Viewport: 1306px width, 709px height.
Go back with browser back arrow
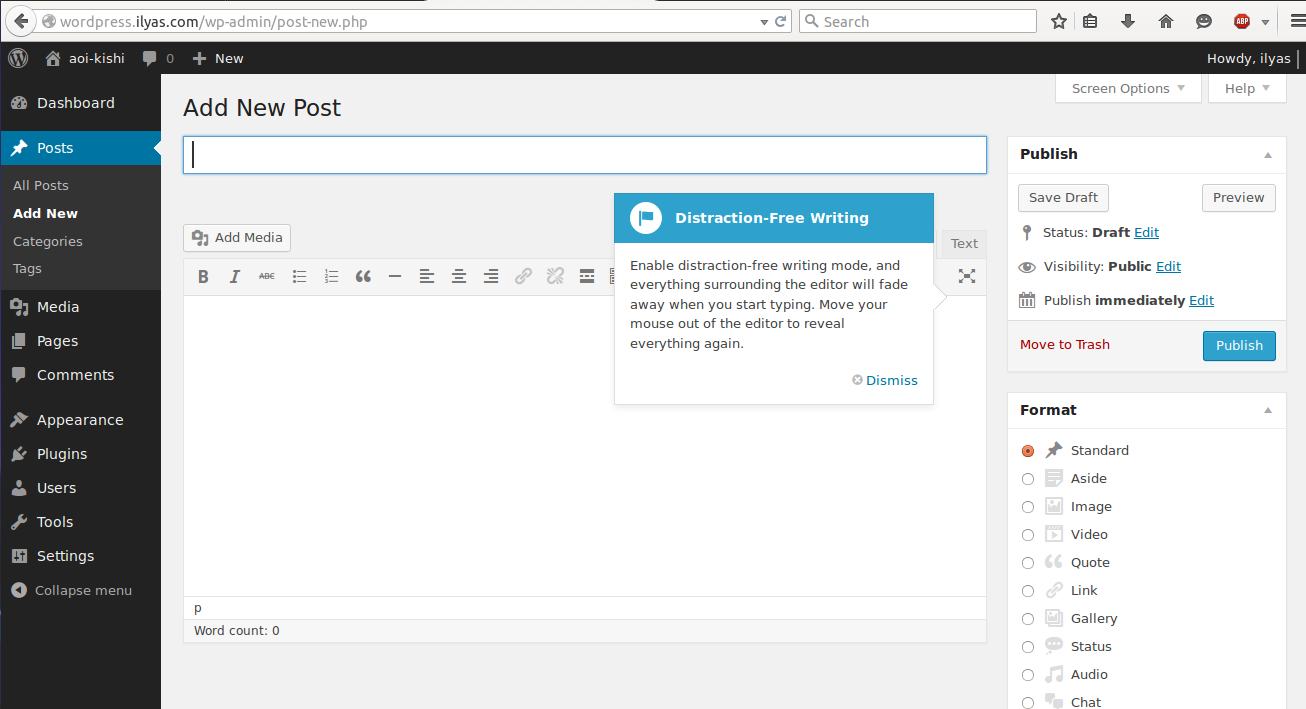coord(20,21)
